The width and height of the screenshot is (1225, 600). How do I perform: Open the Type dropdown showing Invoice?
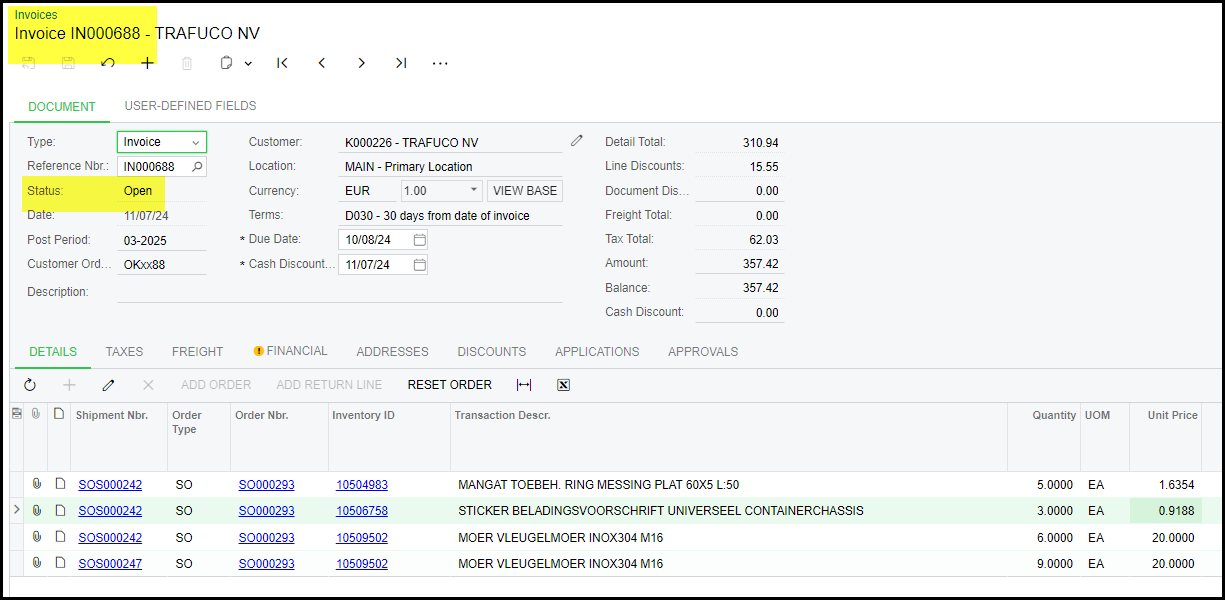(195, 143)
